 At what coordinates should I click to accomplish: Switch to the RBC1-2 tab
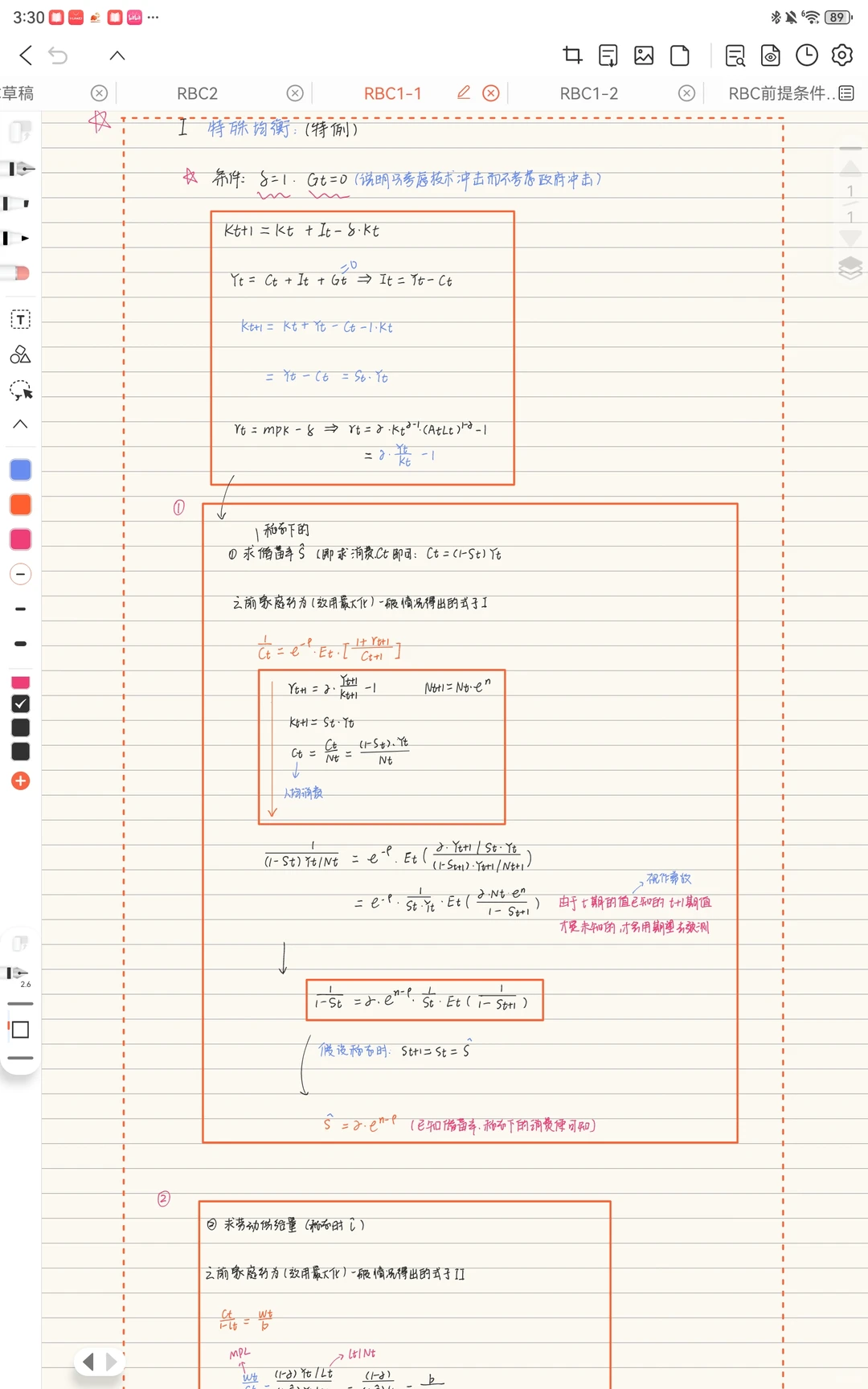589,93
